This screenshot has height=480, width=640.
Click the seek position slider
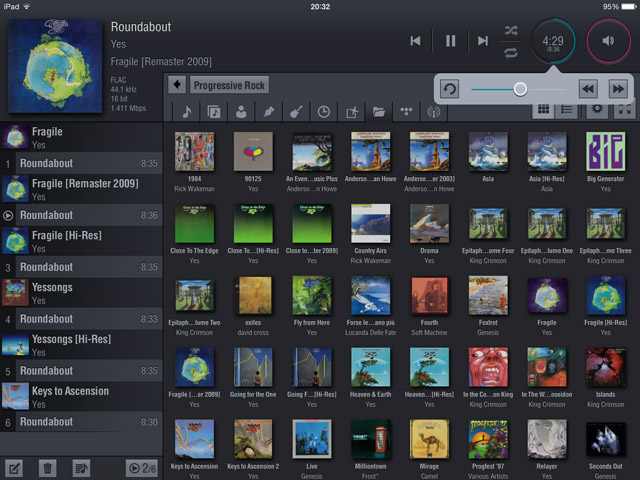(x=520, y=89)
